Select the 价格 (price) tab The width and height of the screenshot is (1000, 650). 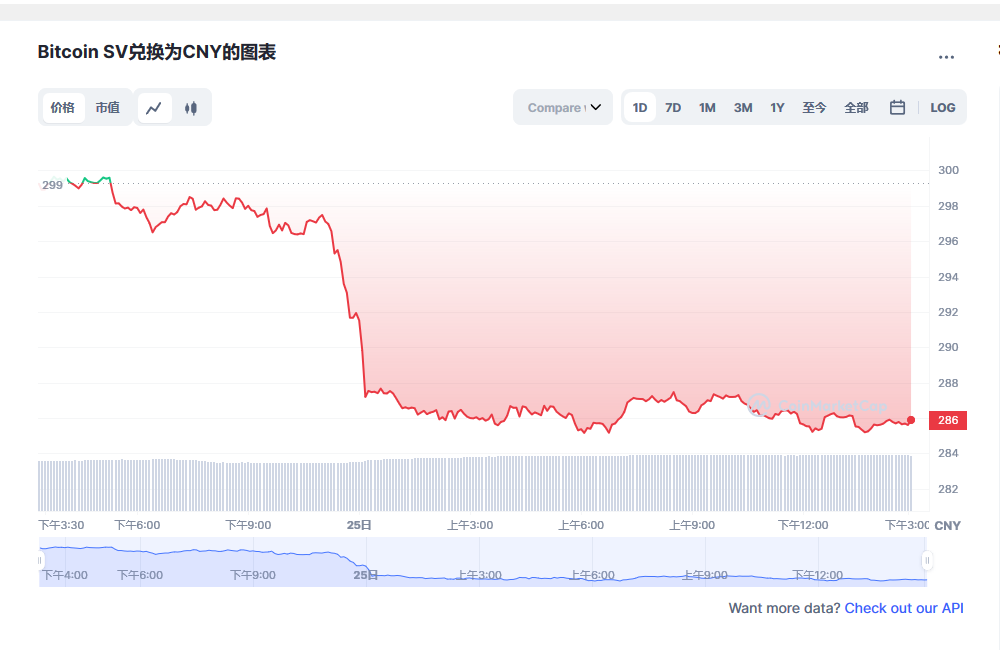tap(63, 107)
